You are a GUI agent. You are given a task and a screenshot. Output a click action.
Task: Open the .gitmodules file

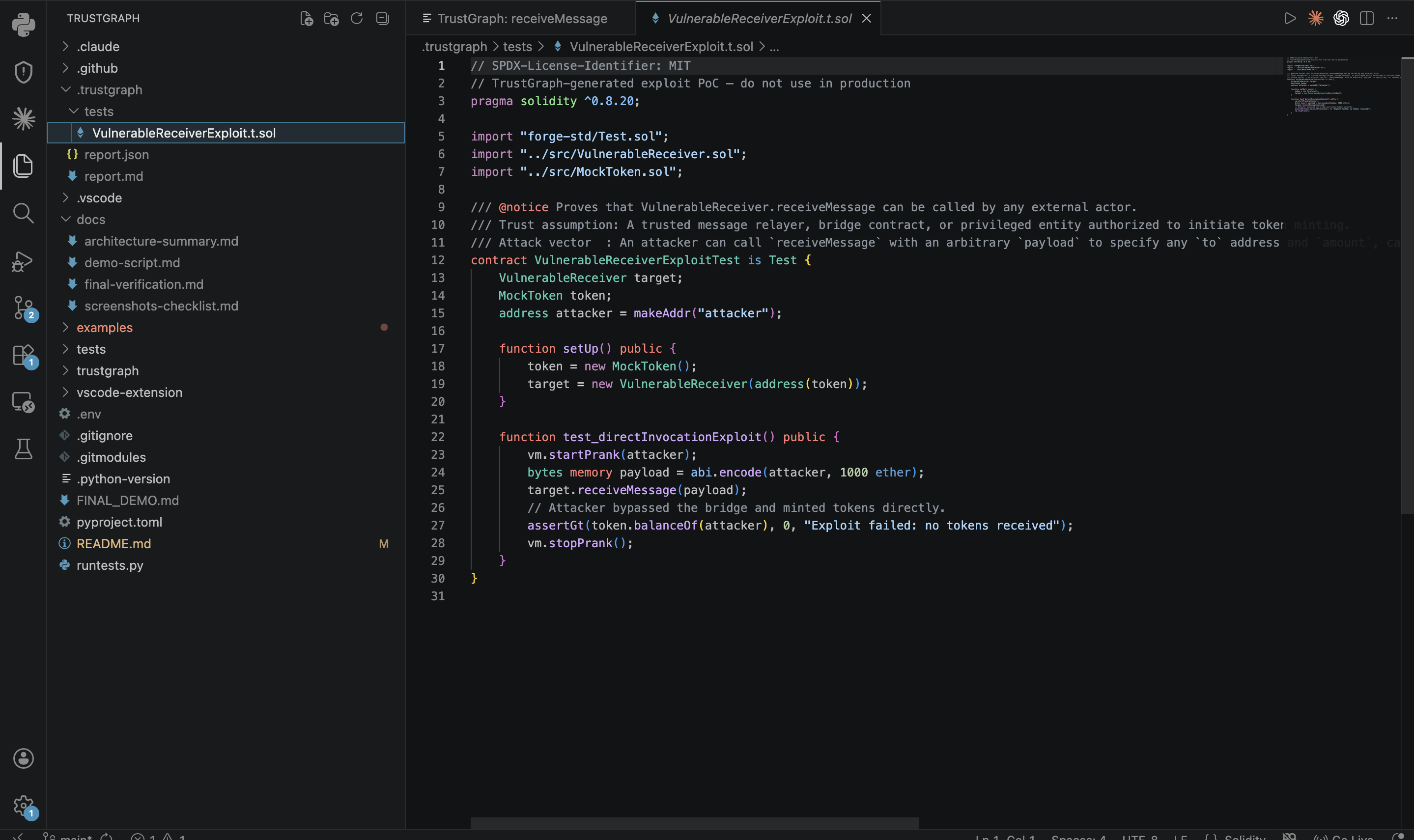(x=226, y=457)
